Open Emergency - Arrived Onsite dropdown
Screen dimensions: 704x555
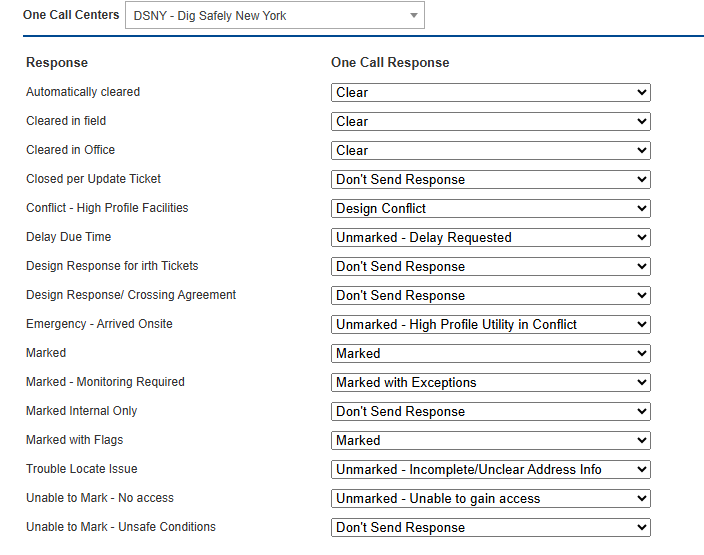(x=491, y=324)
